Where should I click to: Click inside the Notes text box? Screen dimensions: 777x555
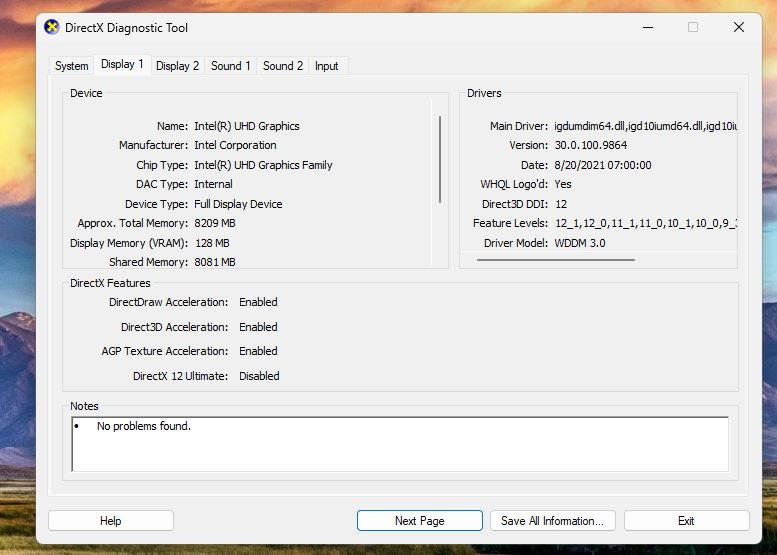(400, 444)
